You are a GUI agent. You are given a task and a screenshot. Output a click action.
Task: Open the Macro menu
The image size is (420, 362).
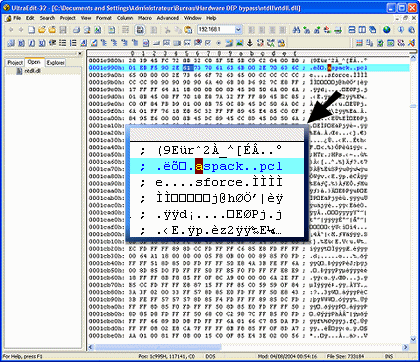(x=145, y=18)
